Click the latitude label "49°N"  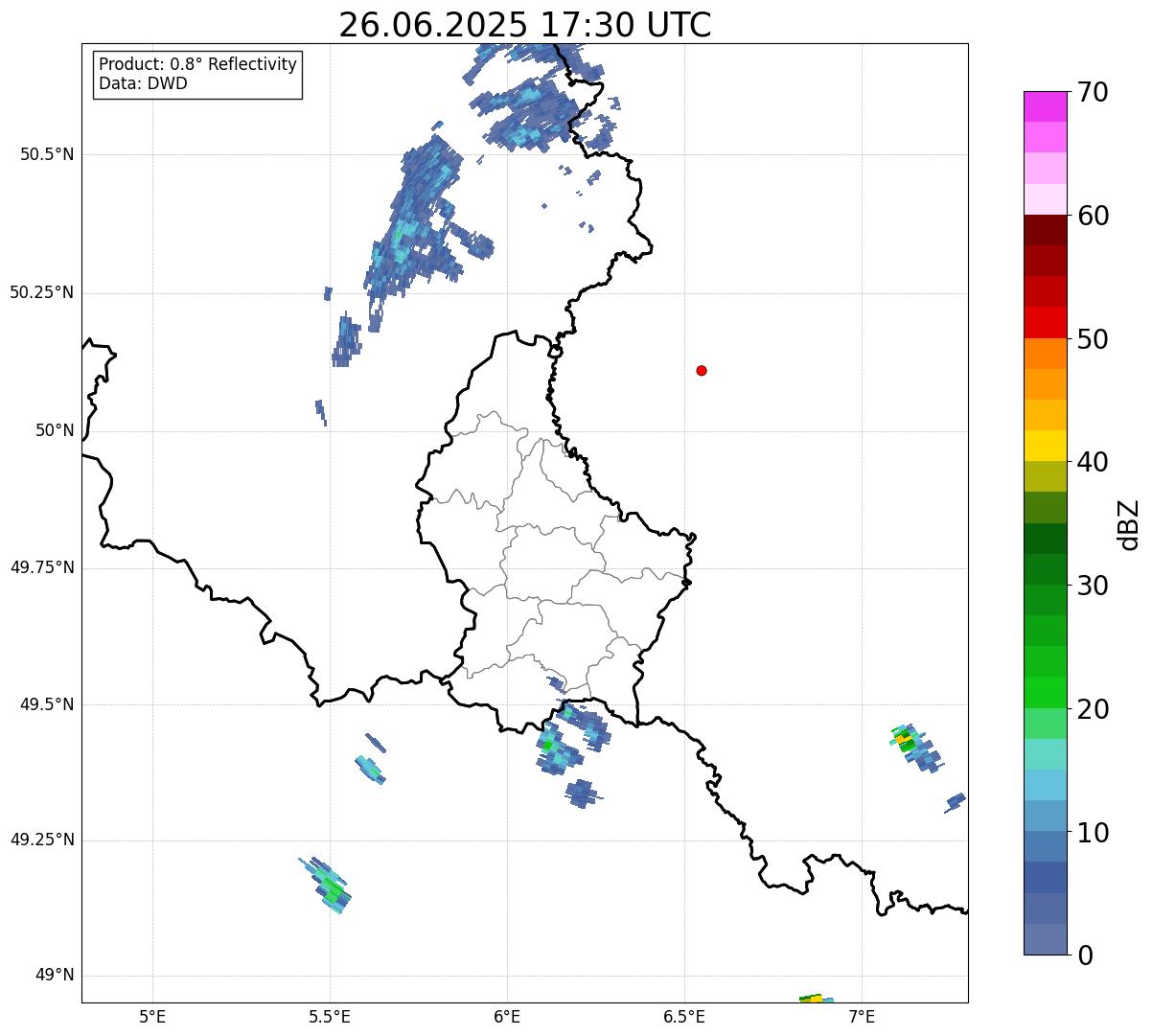pyautogui.click(x=55, y=976)
